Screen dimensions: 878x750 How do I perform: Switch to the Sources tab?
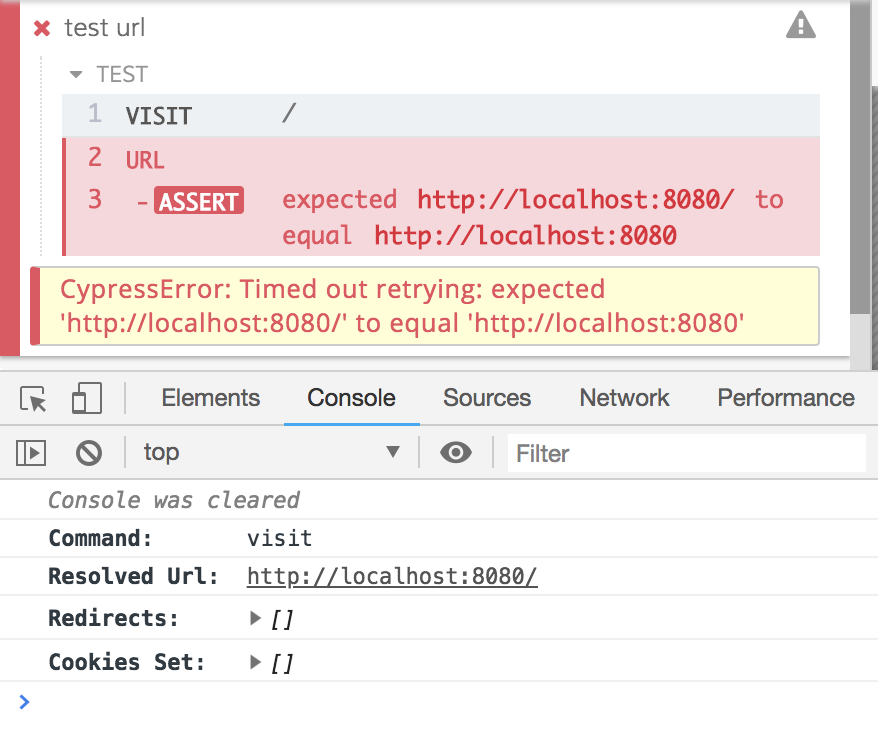coord(487,398)
